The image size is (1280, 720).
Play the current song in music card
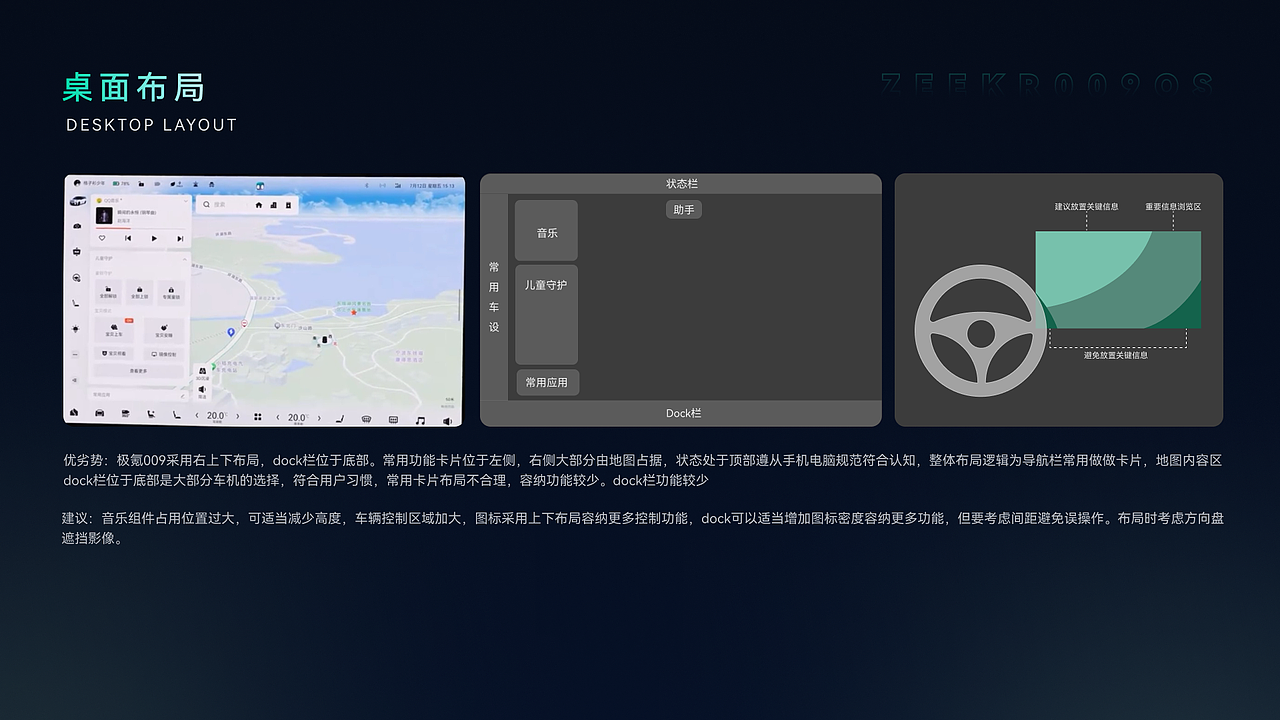154,238
